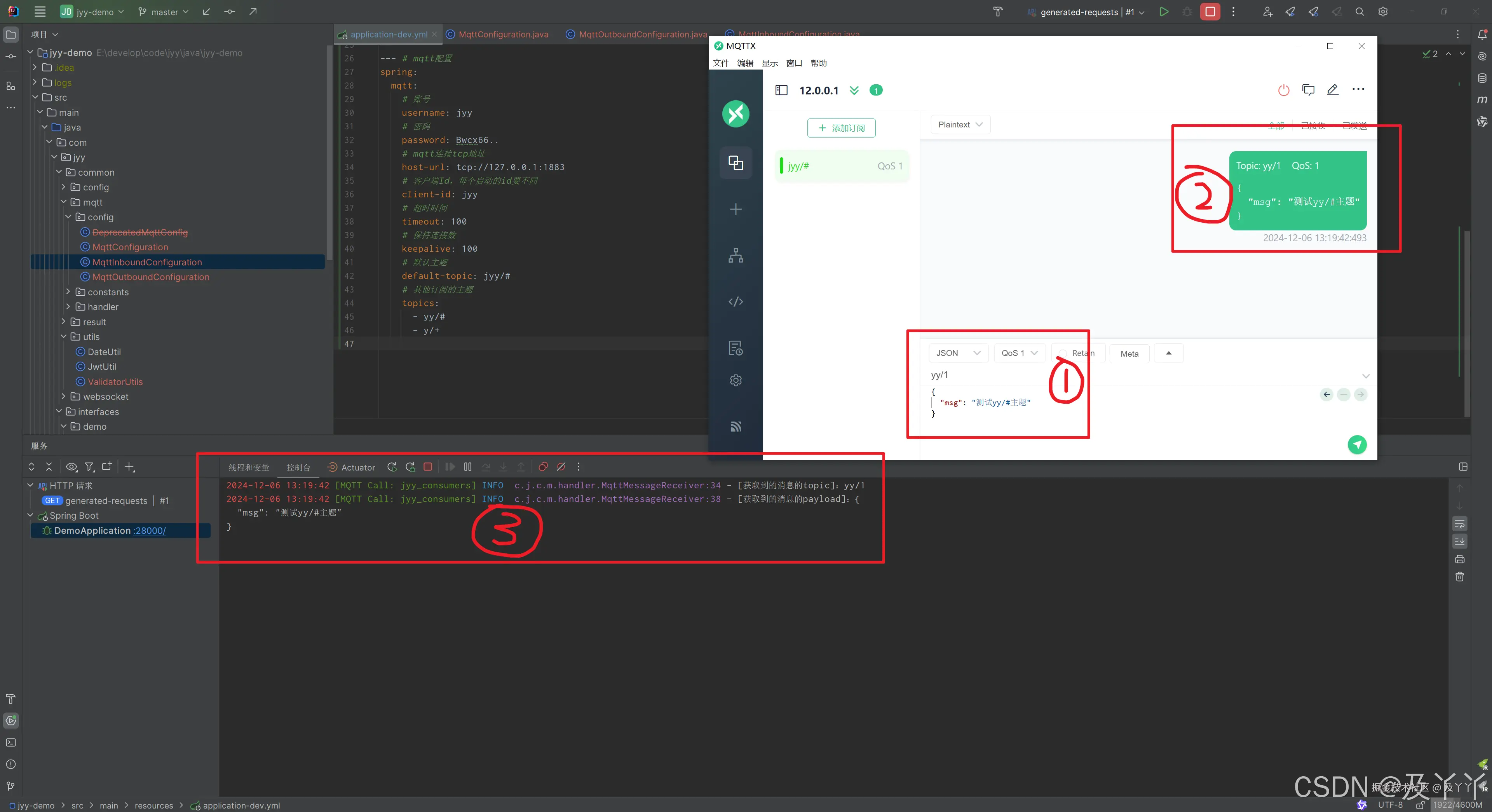Screen dimensions: 1492x812
Task: Expand the constants folder in project tree
Action: tap(68, 292)
